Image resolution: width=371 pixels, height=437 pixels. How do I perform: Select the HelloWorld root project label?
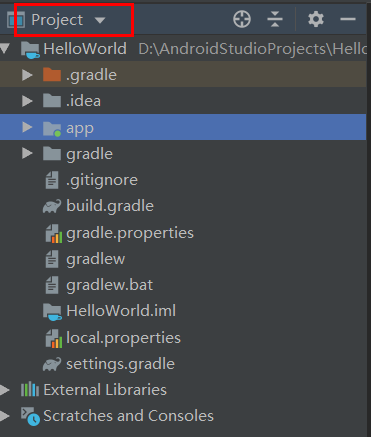click(85, 49)
